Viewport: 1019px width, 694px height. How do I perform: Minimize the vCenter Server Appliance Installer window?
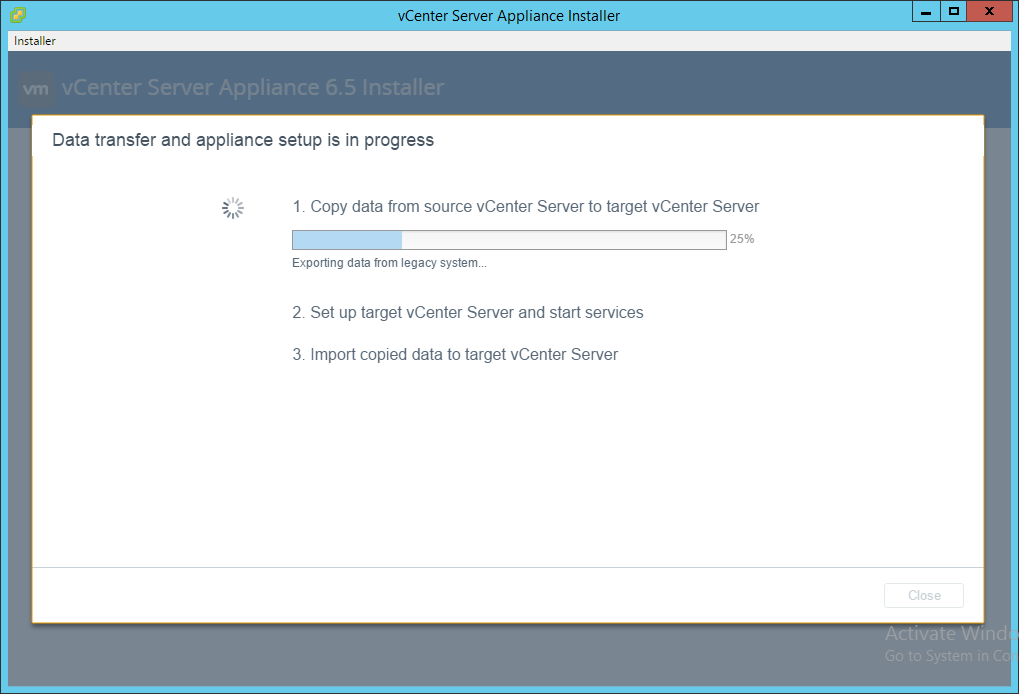coord(926,12)
